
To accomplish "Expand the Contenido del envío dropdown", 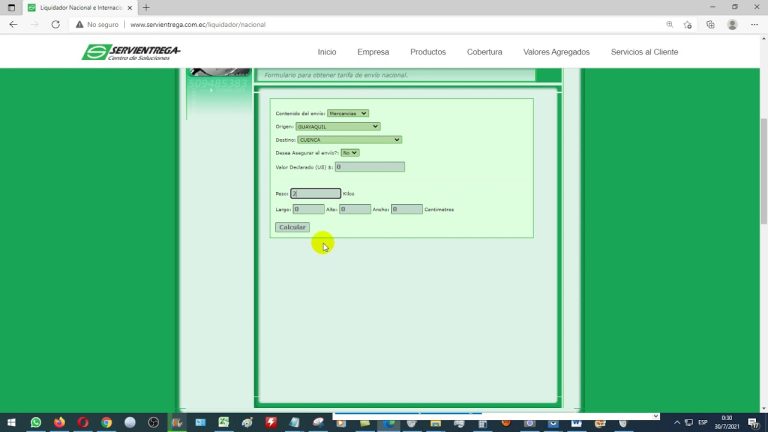I will [x=348, y=113].
